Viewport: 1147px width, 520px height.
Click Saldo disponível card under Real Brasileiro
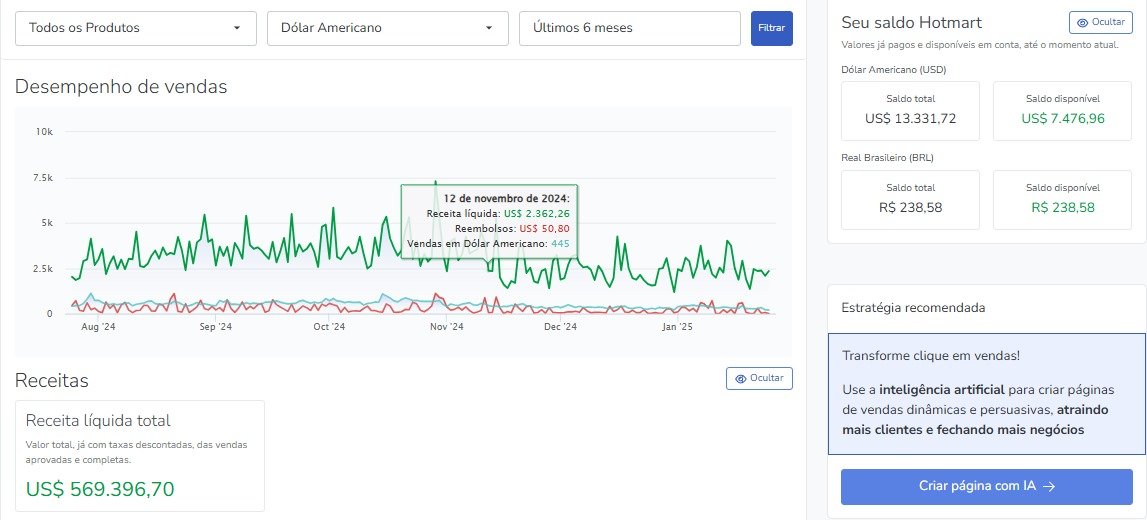[1062, 199]
